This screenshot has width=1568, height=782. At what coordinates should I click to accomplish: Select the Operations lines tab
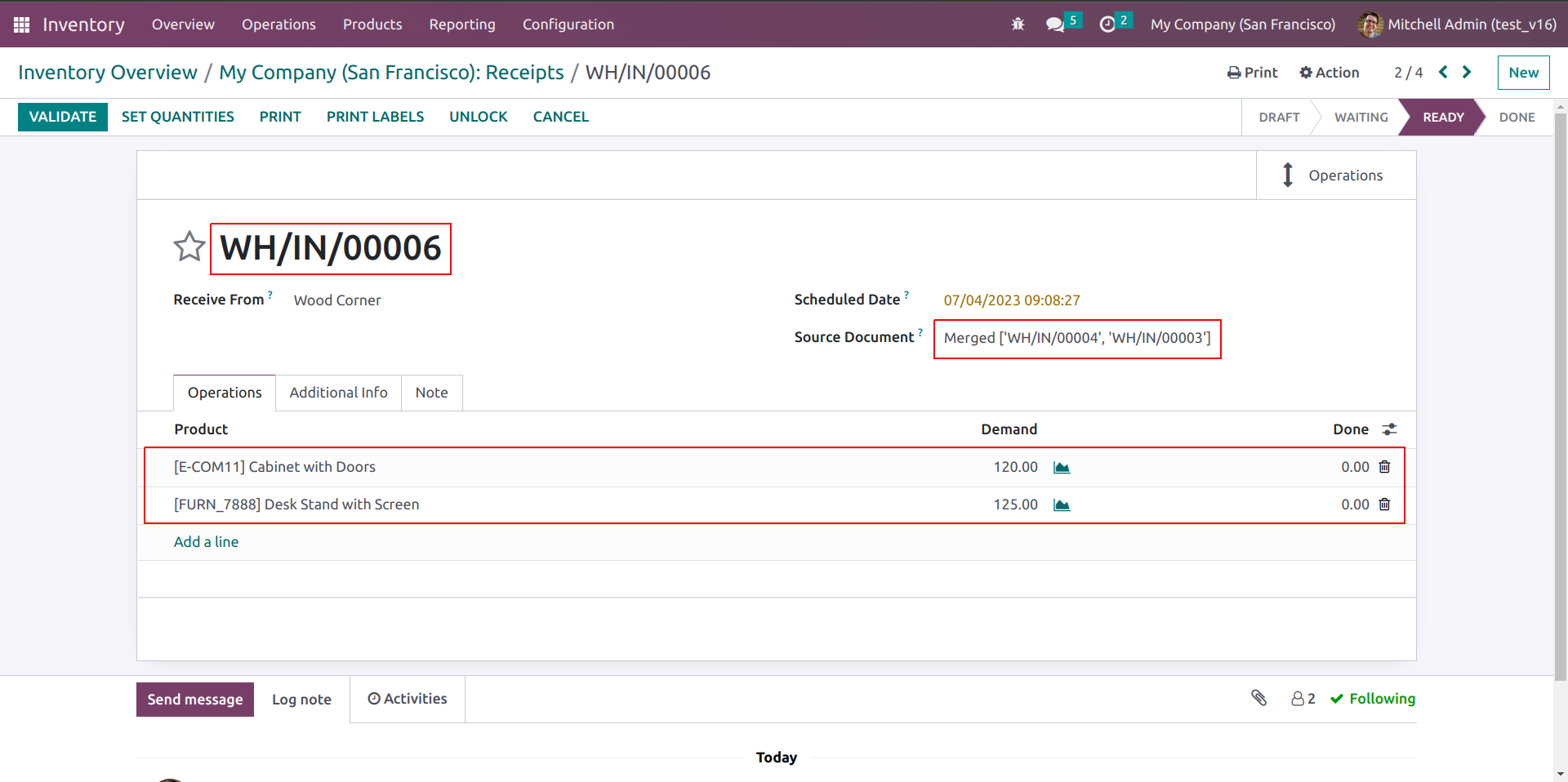point(225,393)
